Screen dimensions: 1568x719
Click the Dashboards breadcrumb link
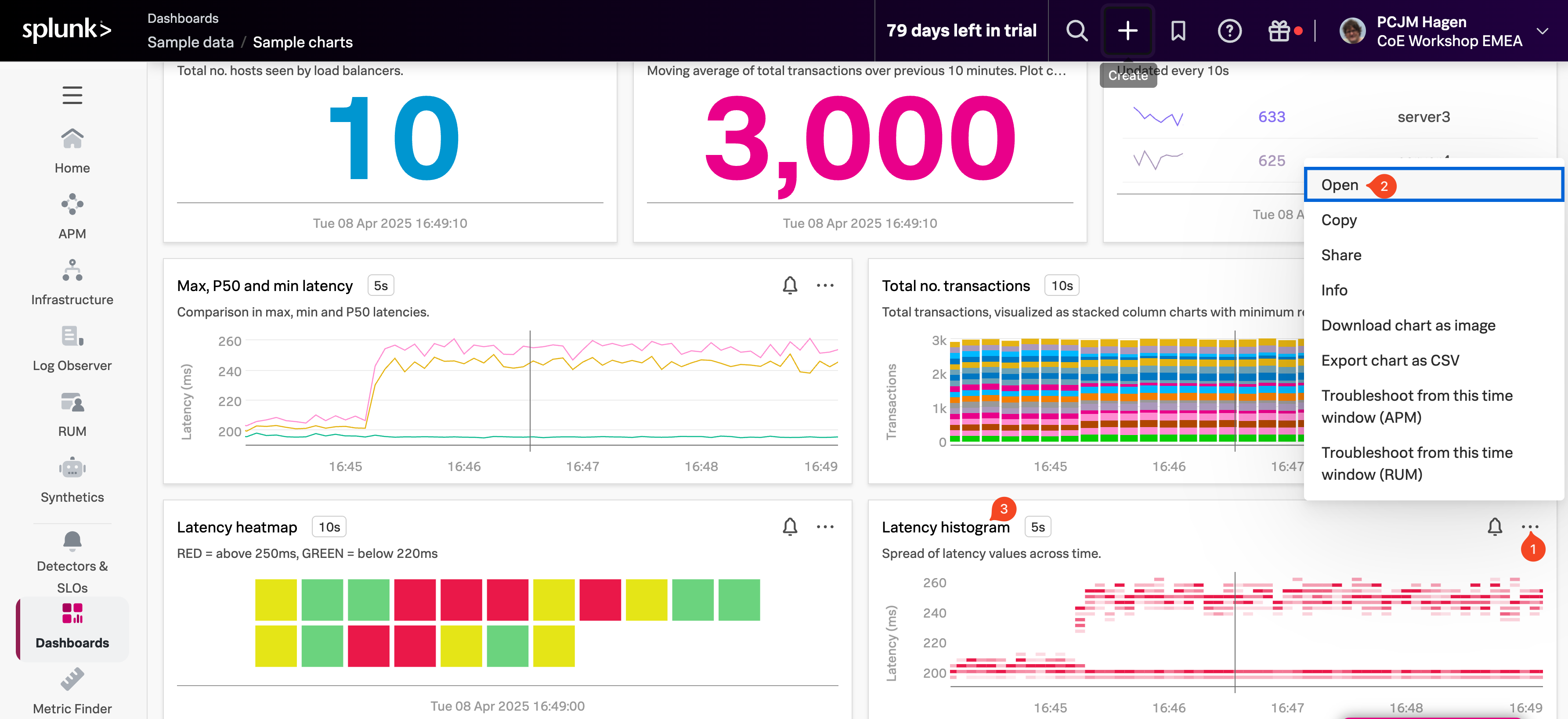tap(183, 18)
